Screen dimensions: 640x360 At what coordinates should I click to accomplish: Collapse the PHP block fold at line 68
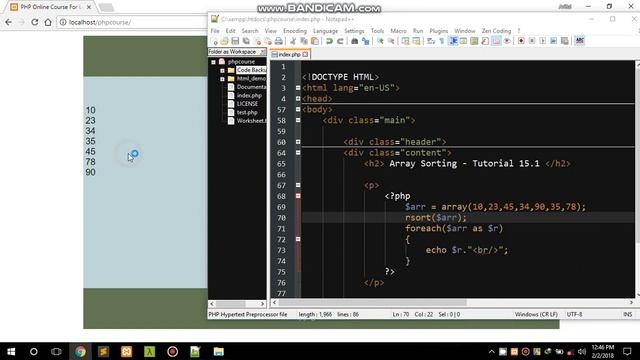(298, 196)
